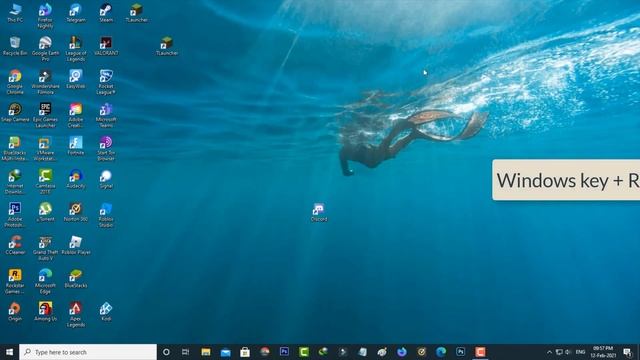Click the Microsoft Teams desktop shortcut
The width and height of the screenshot is (640, 360).
pyautogui.click(x=106, y=115)
